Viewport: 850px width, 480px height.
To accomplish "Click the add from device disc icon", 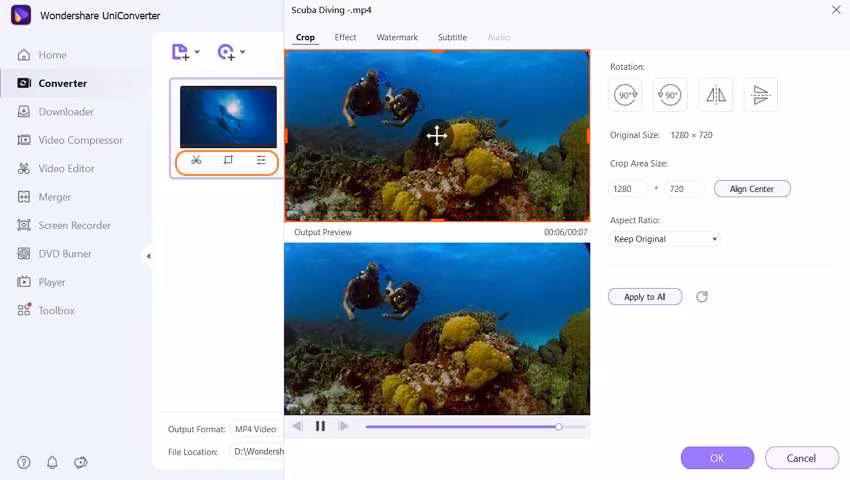I will coord(226,52).
